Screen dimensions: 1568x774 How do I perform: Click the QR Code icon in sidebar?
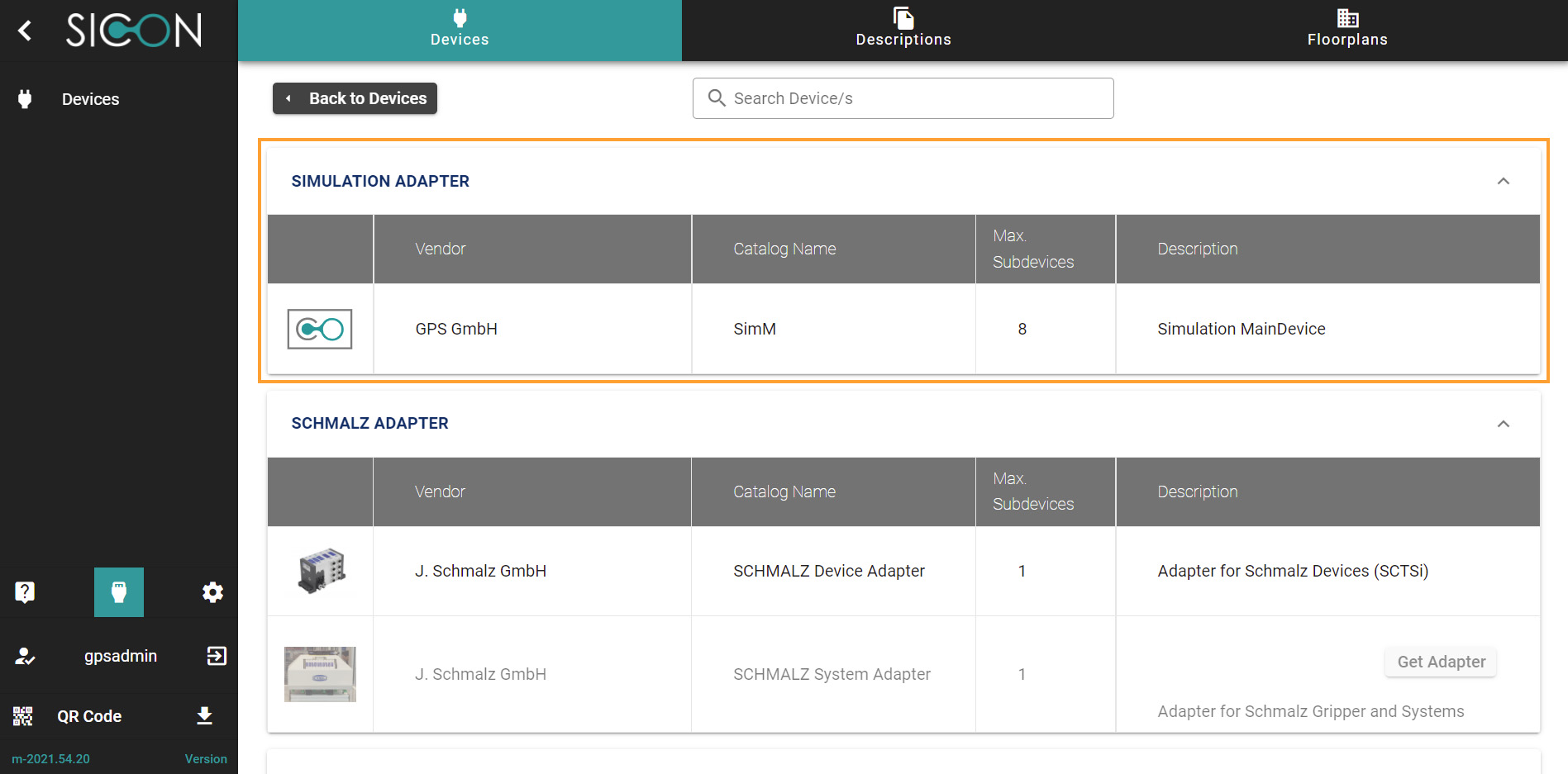(23, 716)
